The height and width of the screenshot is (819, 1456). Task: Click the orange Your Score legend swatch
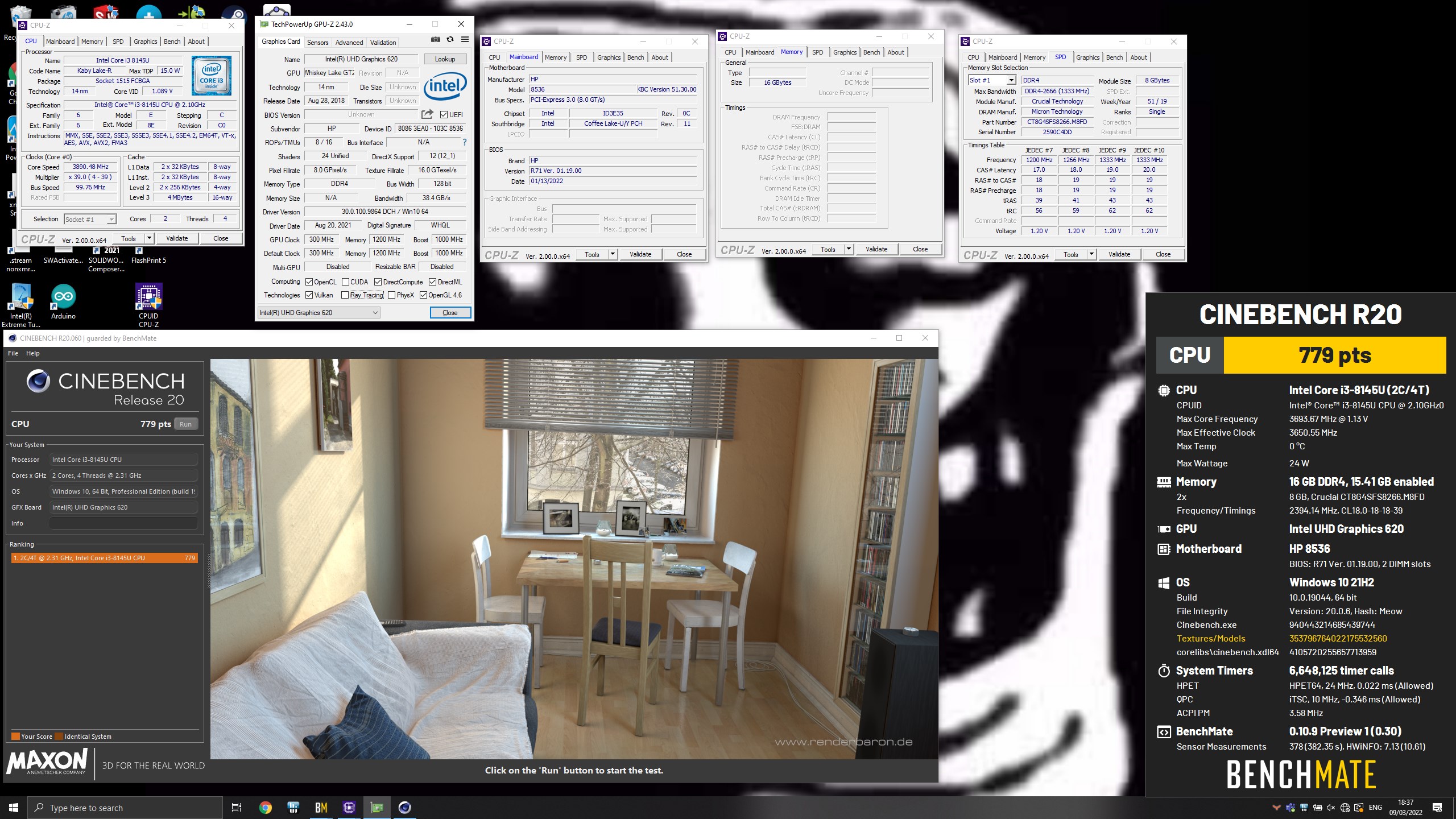pyautogui.click(x=15, y=737)
